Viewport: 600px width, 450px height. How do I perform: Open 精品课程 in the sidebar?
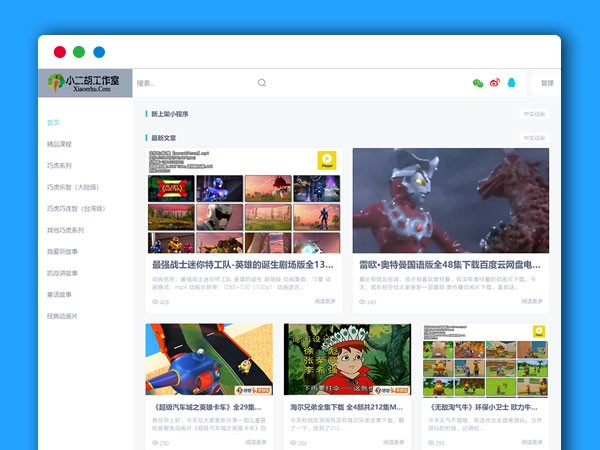pos(59,144)
